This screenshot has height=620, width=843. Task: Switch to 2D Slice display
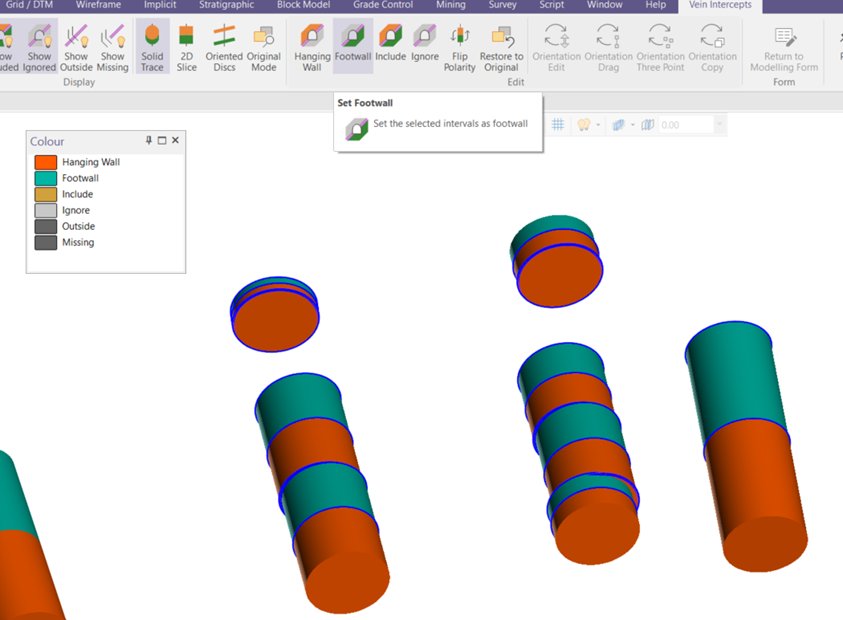(x=186, y=46)
